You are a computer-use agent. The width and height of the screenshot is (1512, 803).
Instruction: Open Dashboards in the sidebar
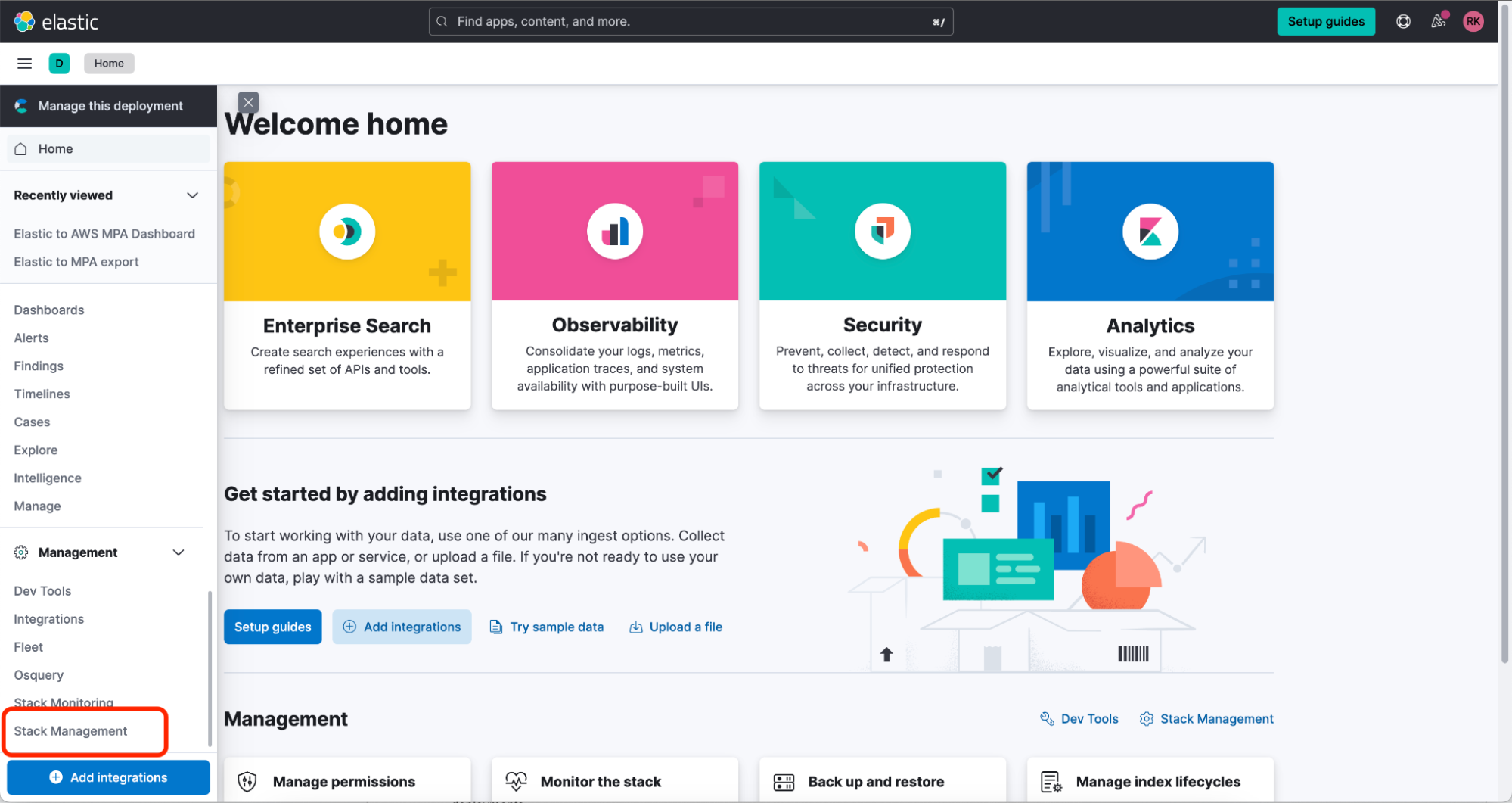tap(49, 310)
